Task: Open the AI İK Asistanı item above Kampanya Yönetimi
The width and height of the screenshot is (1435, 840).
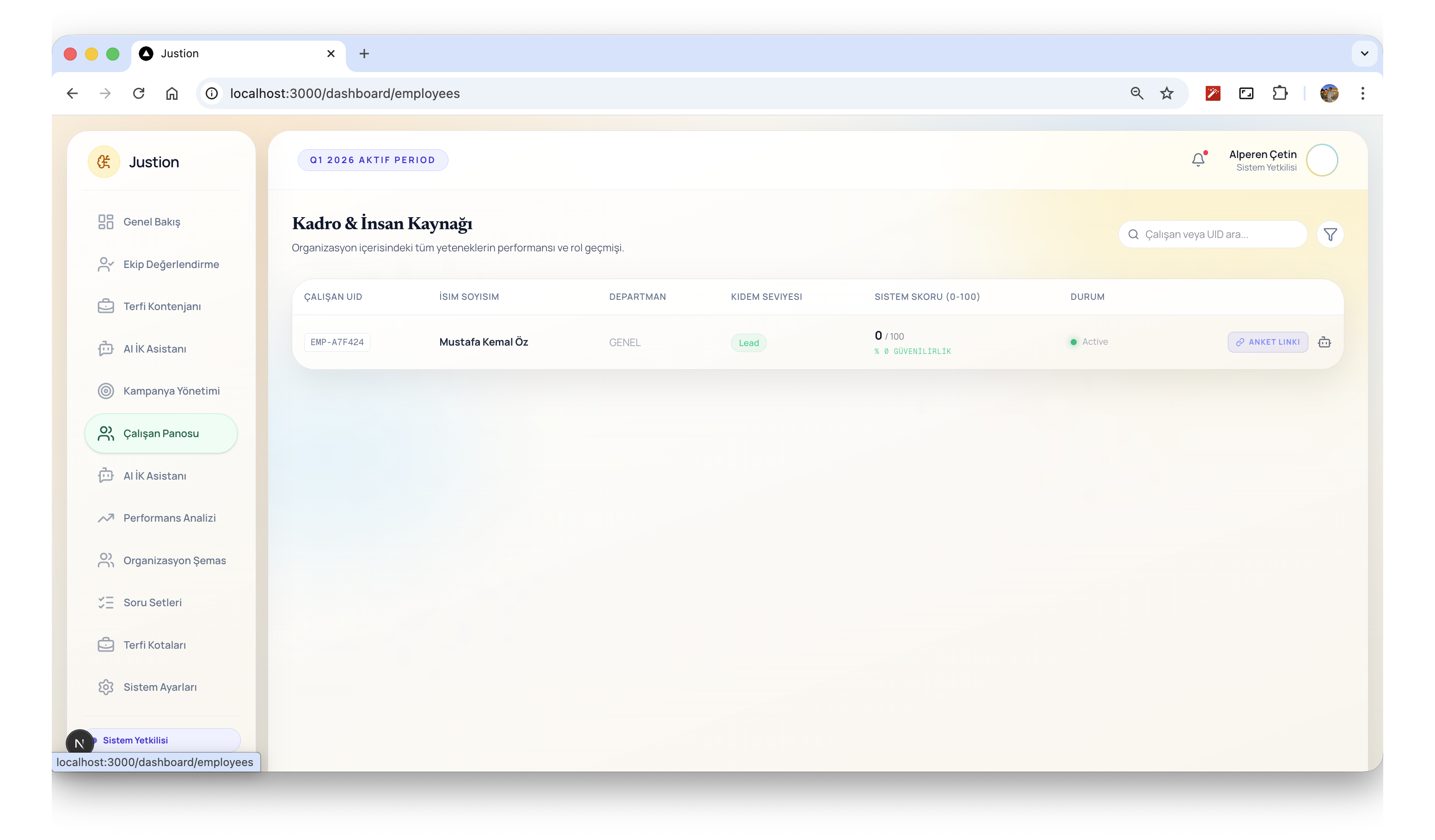Action: pos(161,349)
